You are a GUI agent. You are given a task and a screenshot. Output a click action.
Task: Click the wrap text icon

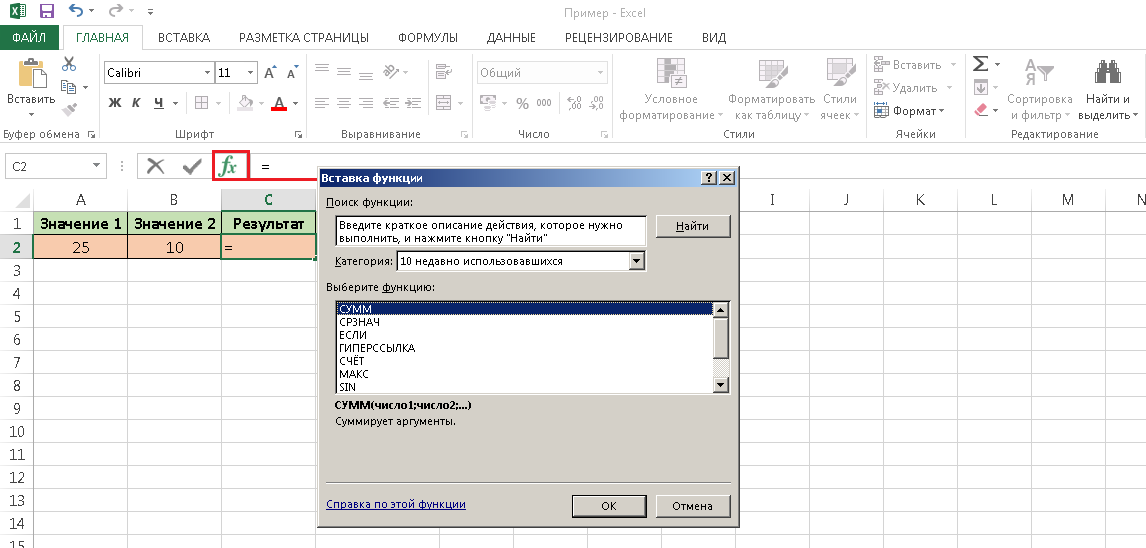pos(443,71)
